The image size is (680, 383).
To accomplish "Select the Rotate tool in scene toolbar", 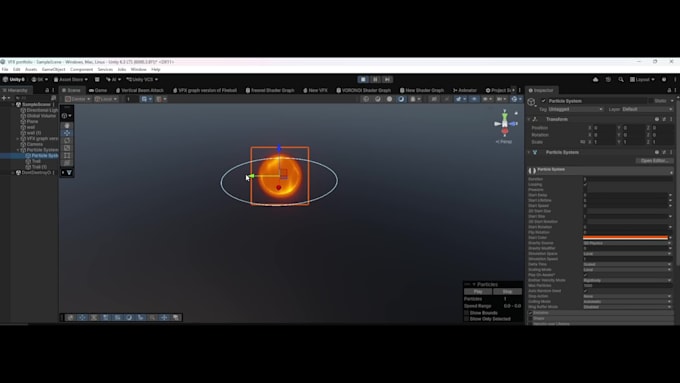I will (67, 141).
